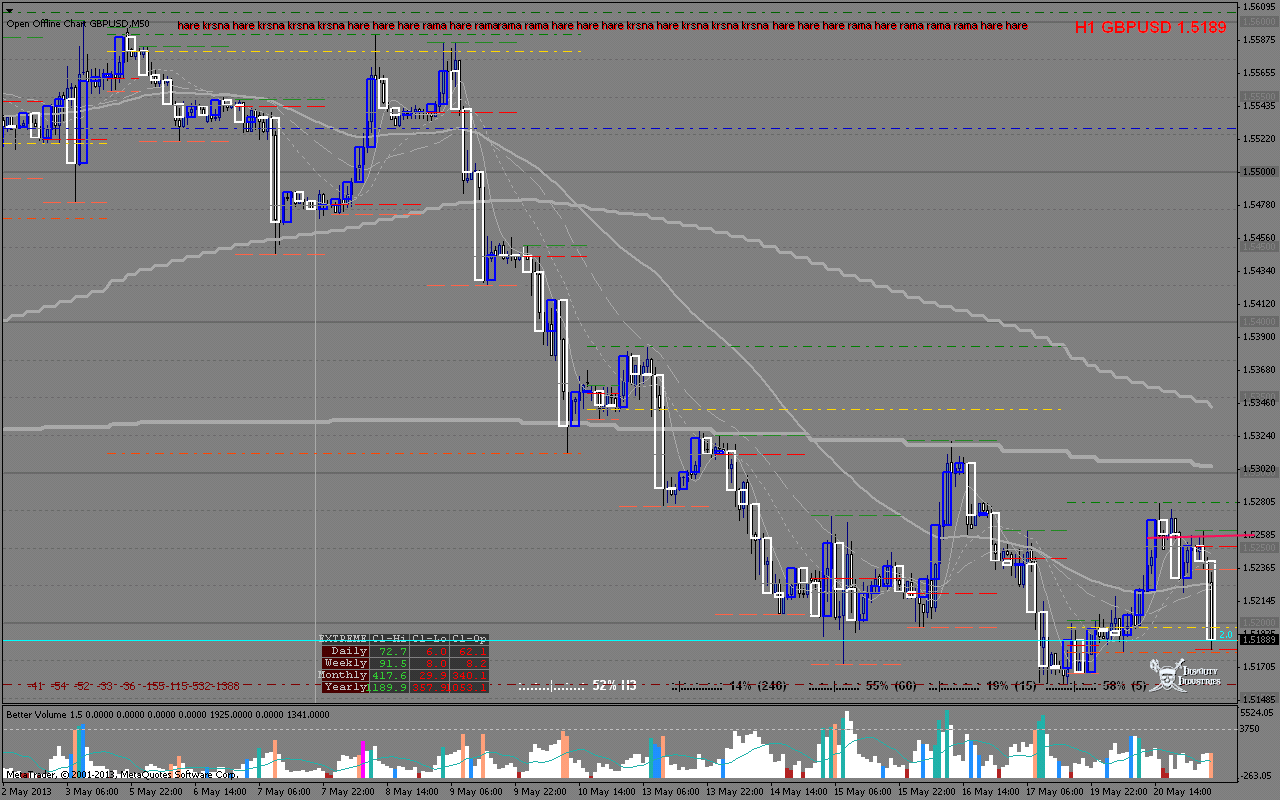Click the Monthly Cl-Op value 340.1

point(470,675)
